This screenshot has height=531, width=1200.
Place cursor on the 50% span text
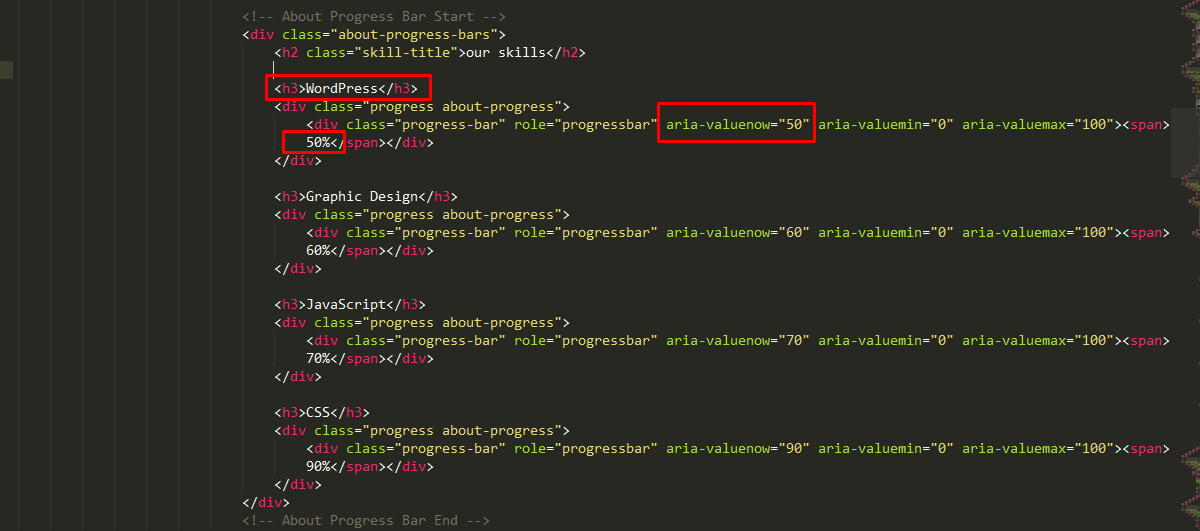tap(318, 143)
